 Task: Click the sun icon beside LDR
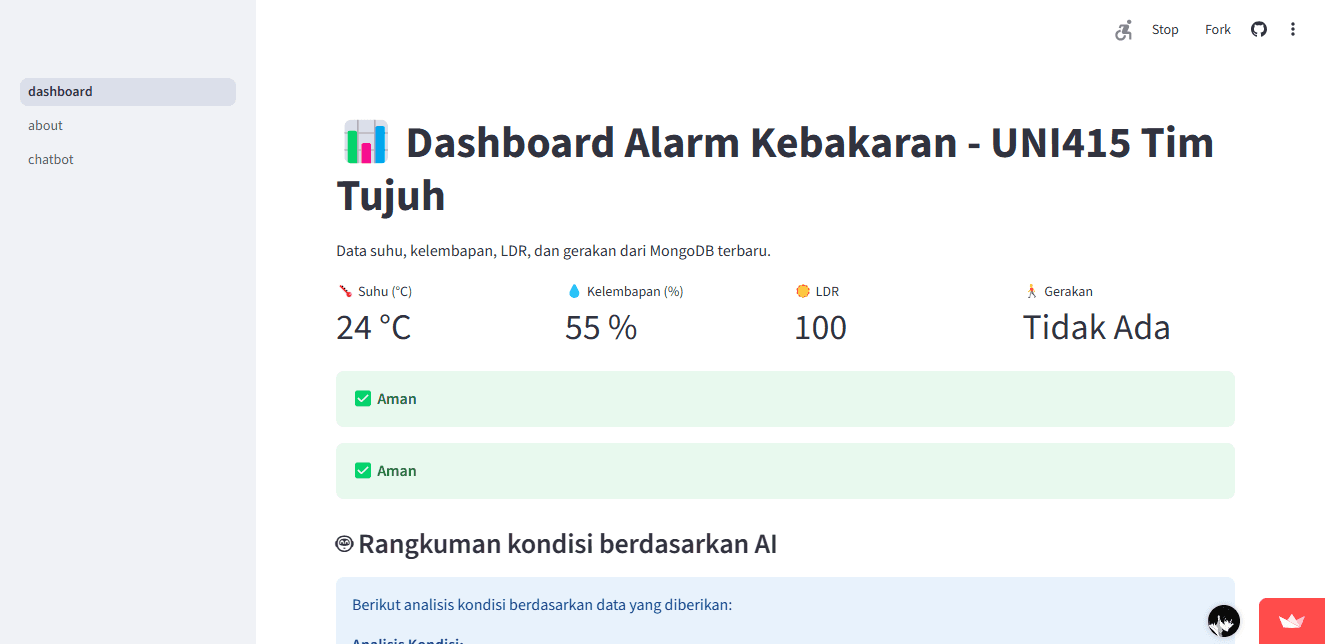pyautogui.click(x=802, y=292)
